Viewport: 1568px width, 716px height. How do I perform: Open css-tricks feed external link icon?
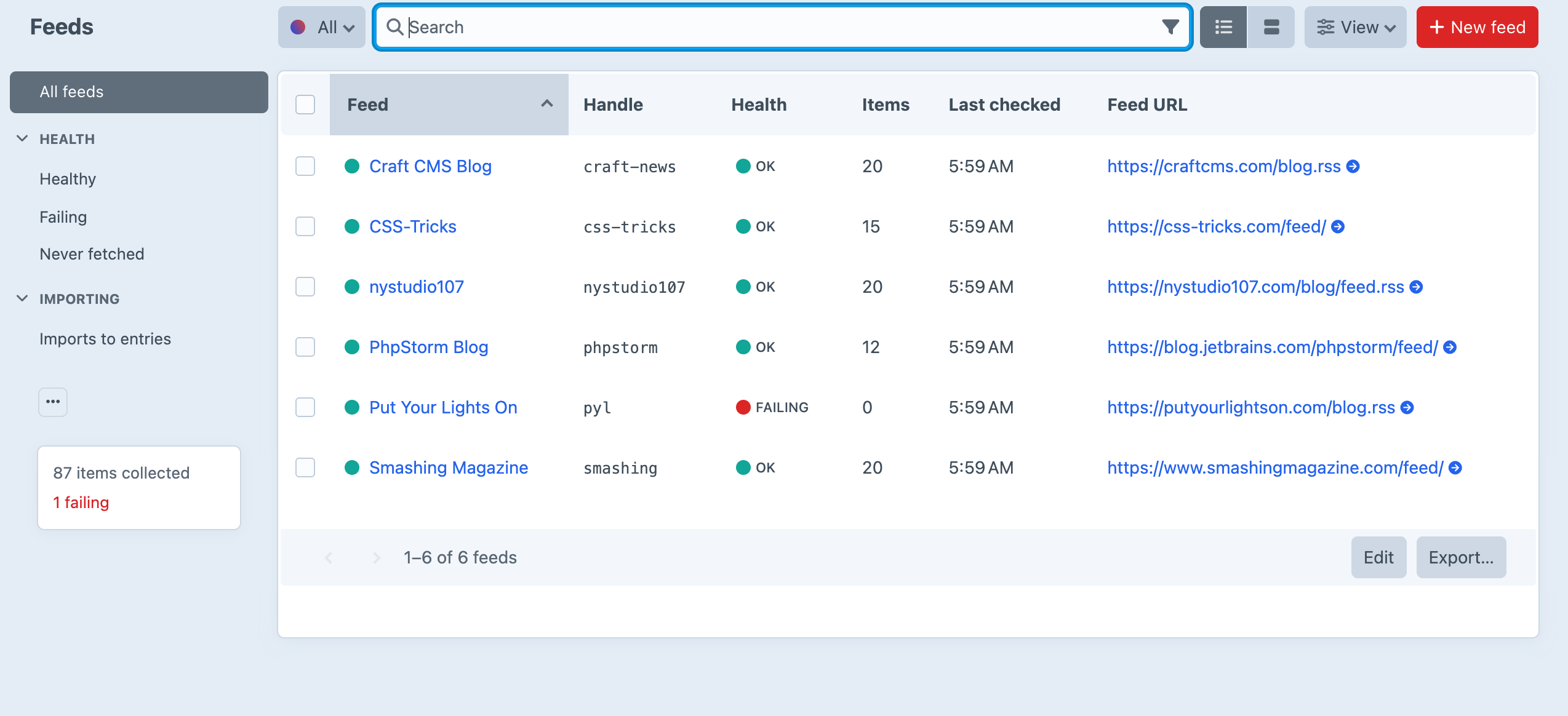tap(1338, 227)
